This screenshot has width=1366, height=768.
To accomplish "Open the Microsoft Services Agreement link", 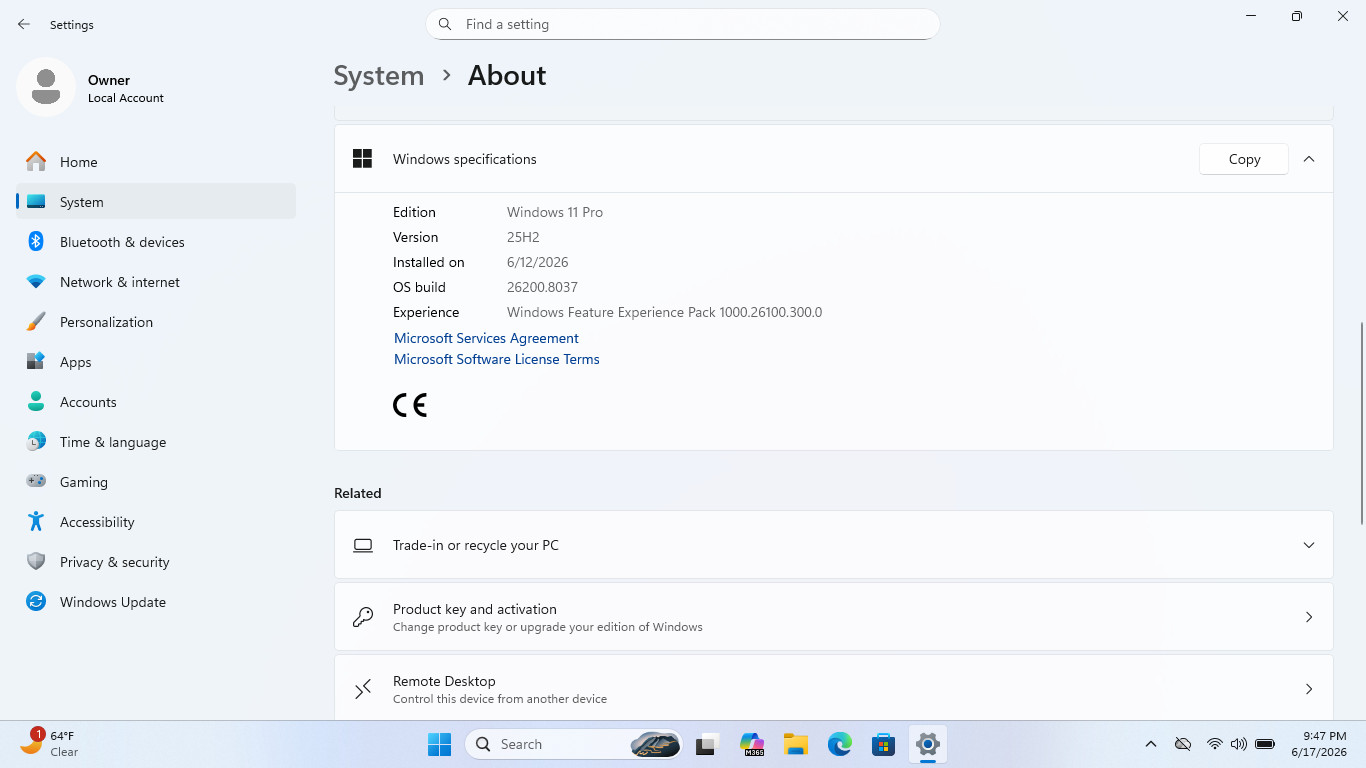I will click(x=486, y=338).
